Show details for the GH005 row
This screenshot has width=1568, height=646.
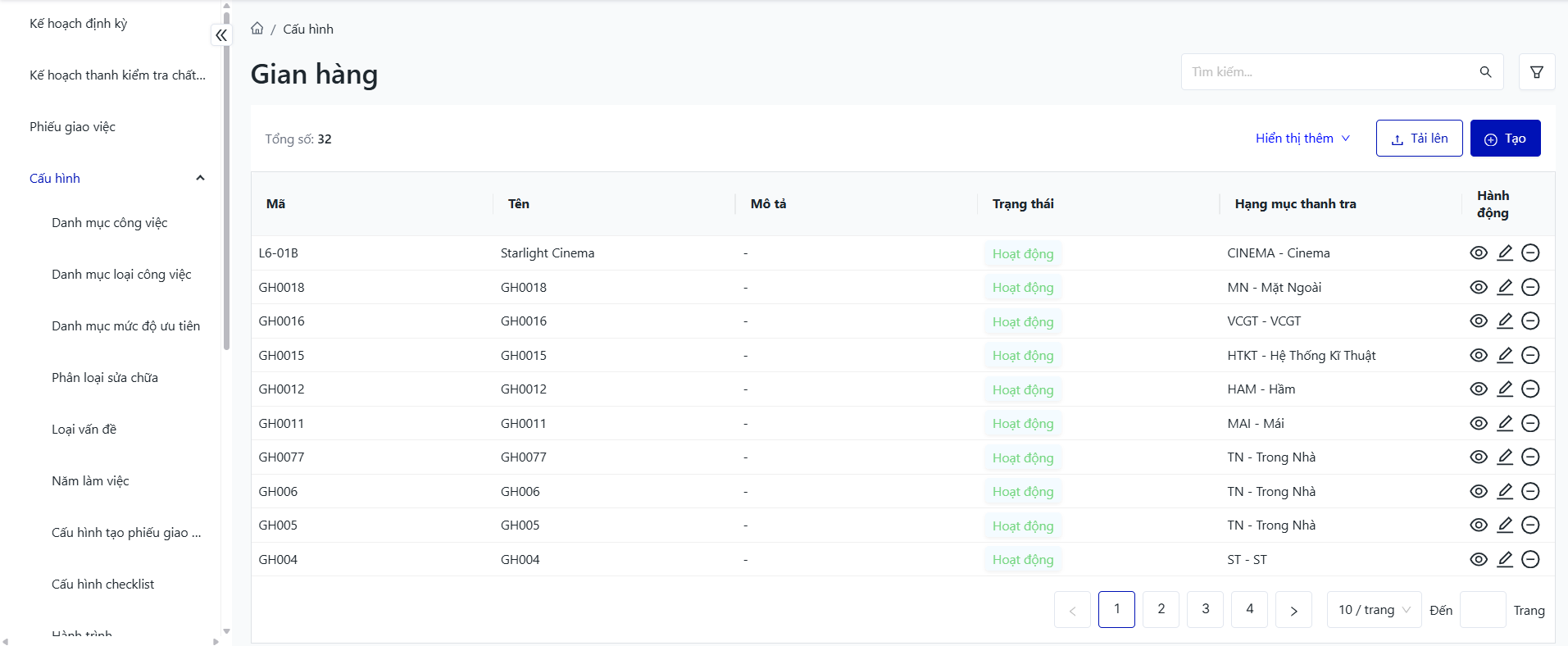click(1479, 525)
